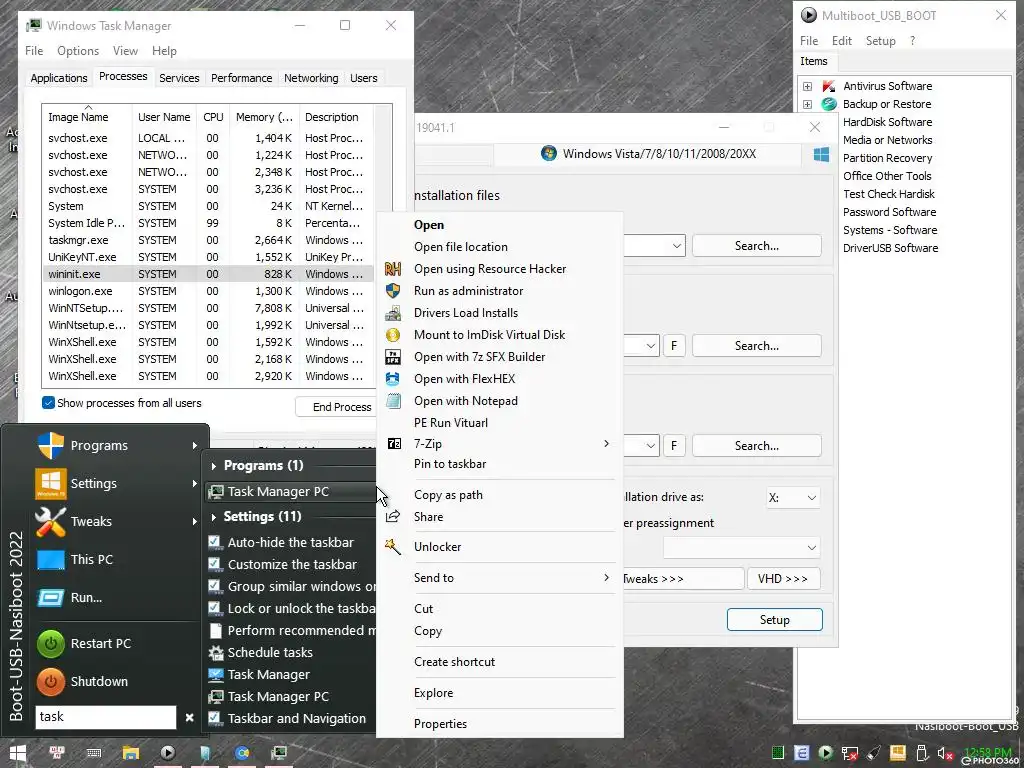Click the VHD >>> button

(x=783, y=579)
